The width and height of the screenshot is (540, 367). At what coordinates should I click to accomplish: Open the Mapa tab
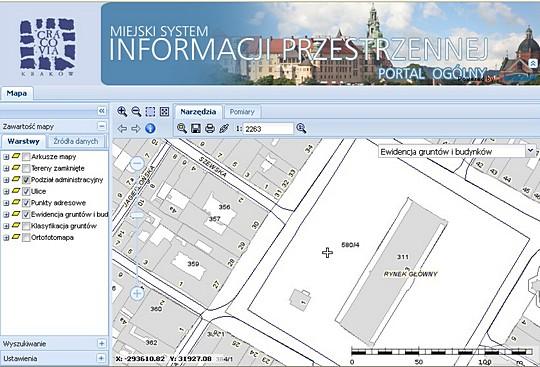pos(17,93)
